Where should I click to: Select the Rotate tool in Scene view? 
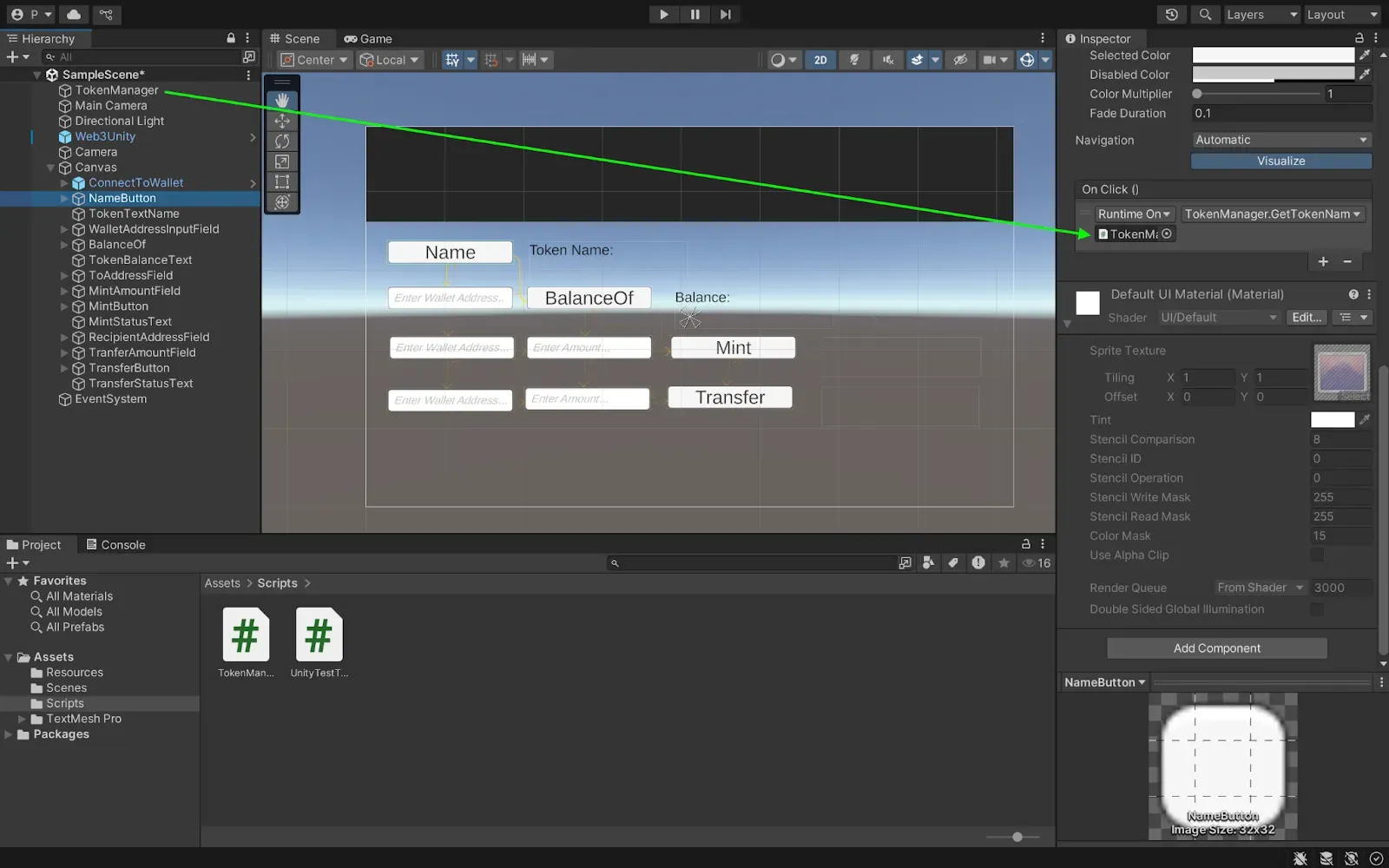(x=282, y=141)
